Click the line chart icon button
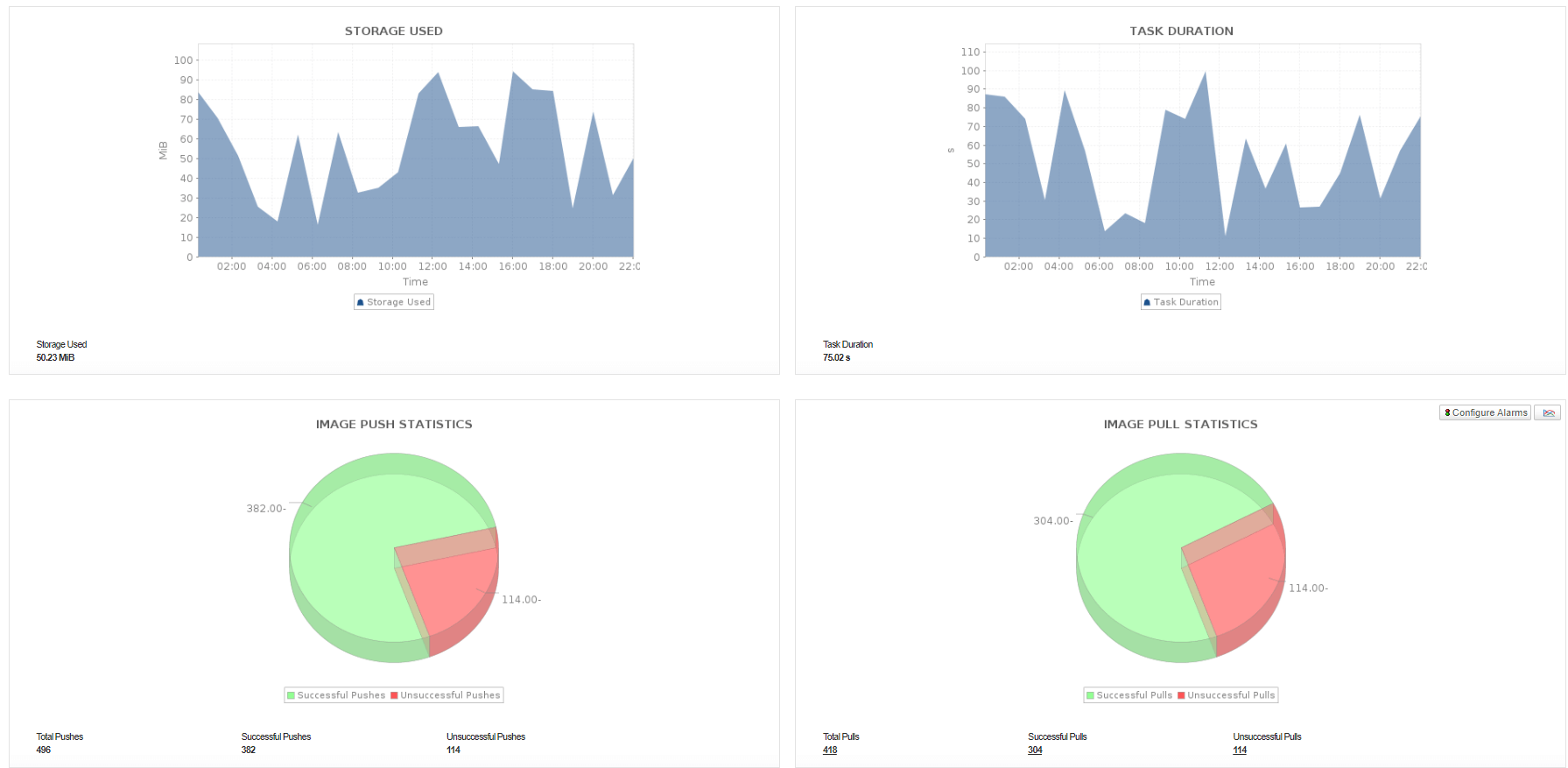 tap(1548, 412)
